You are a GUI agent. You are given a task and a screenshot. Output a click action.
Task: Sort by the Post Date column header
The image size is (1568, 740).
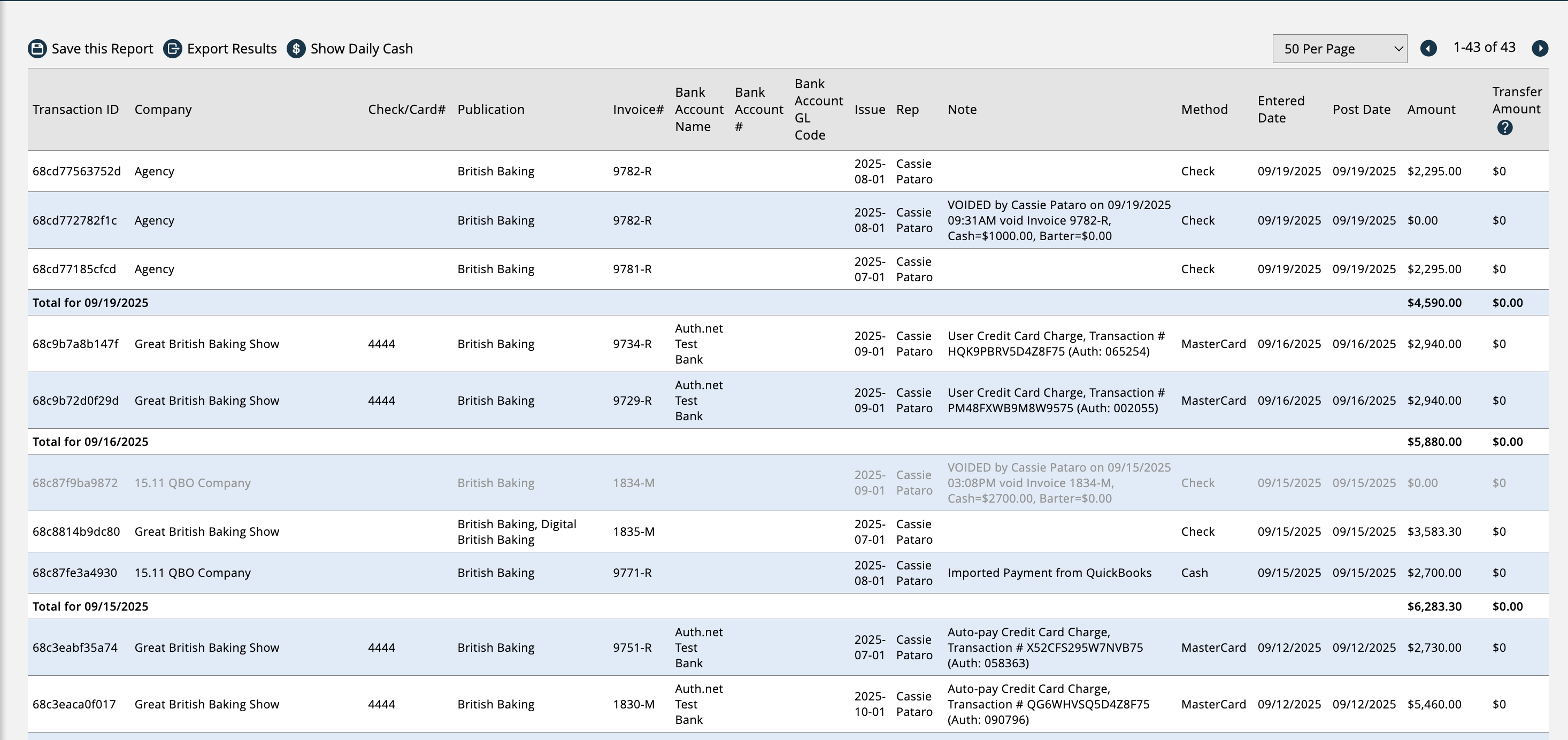click(x=1361, y=110)
